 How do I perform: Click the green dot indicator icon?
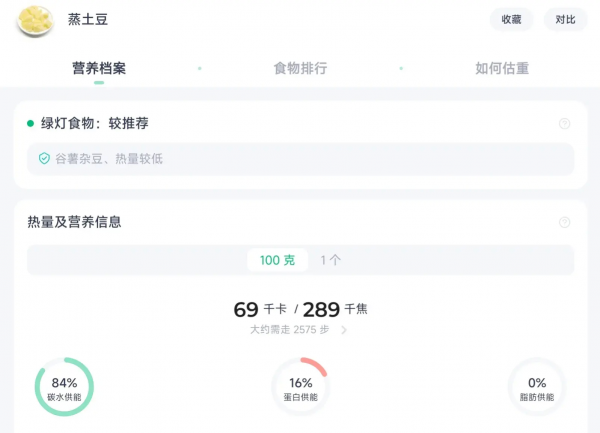pyautogui.click(x=30, y=124)
